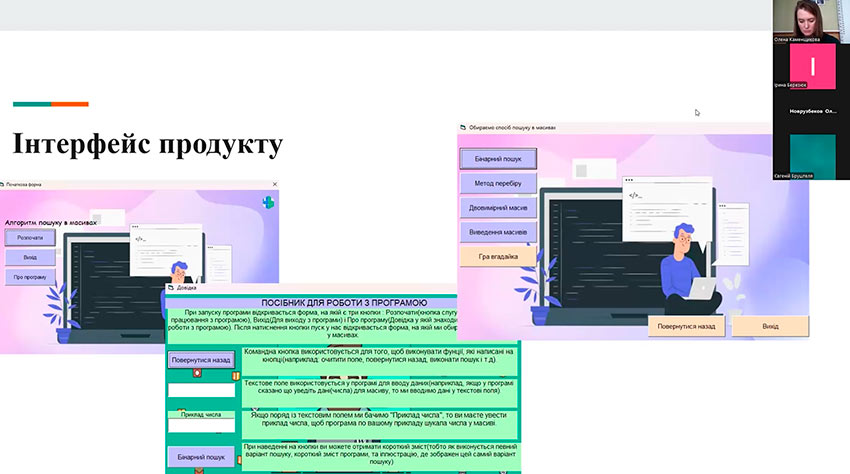850x474 pixels.
Task: Click the window icon in the Довідка title bar
Action: [170, 288]
